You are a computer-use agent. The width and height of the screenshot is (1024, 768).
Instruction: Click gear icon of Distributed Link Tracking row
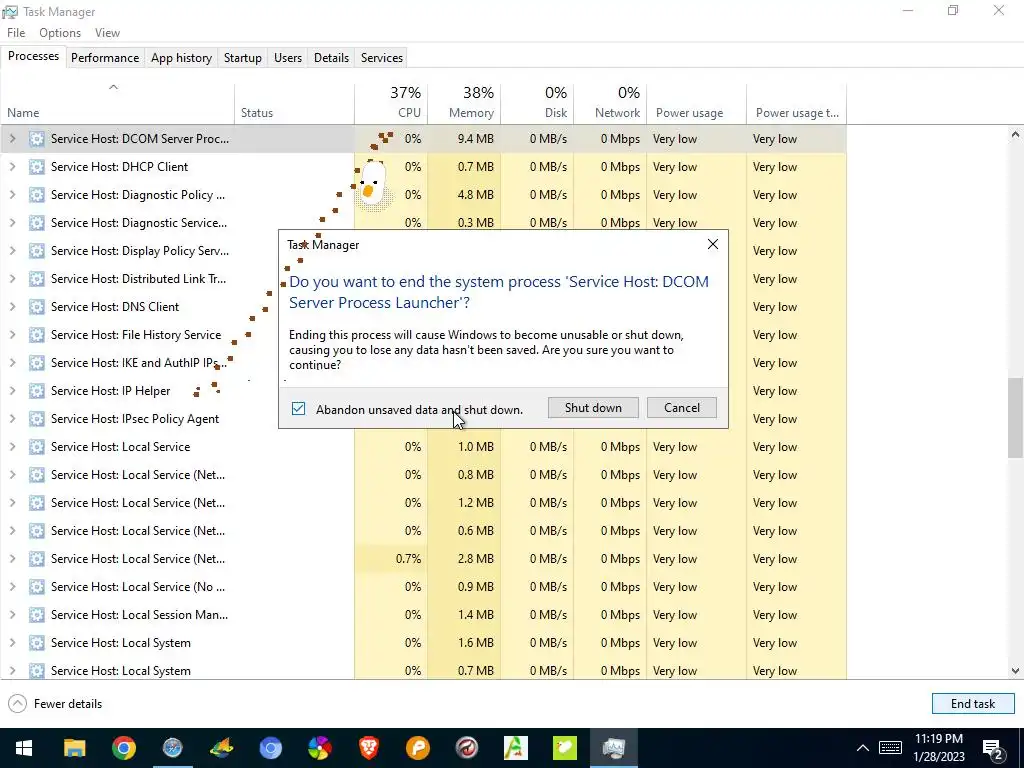click(x=37, y=279)
